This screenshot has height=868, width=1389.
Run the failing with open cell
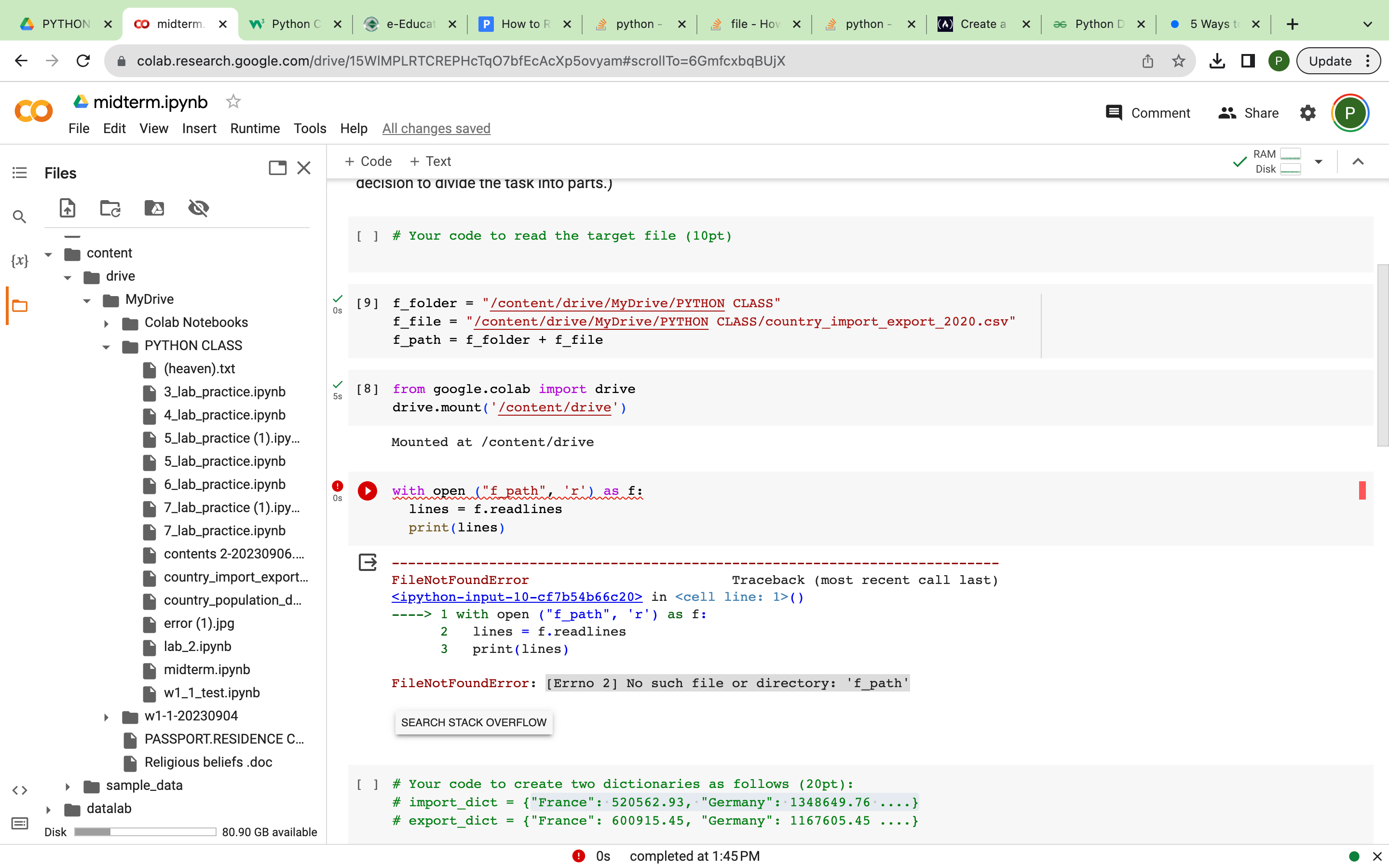pos(368,491)
